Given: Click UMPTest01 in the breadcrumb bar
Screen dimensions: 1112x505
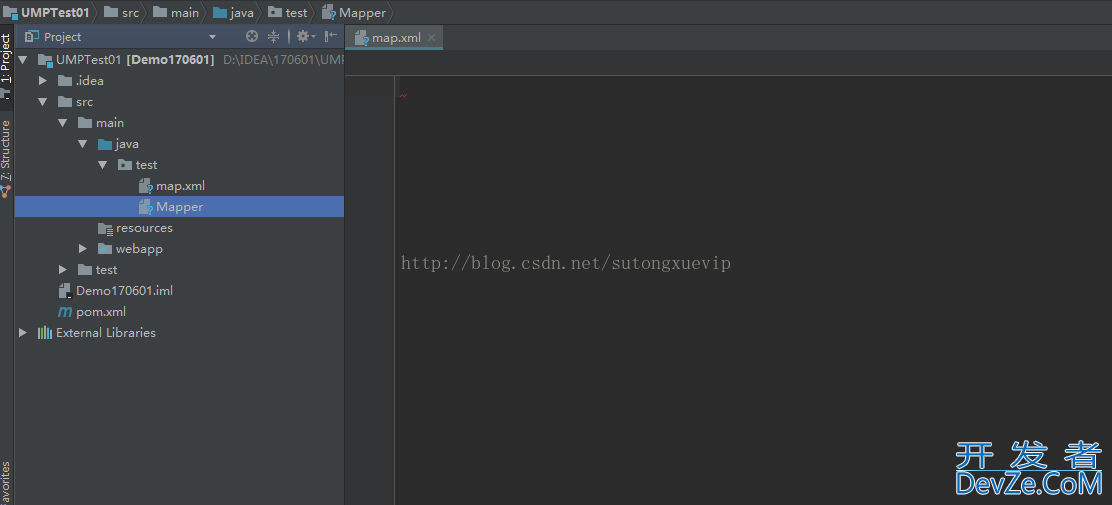Looking at the screenshot, I should (x=55, y=12).
